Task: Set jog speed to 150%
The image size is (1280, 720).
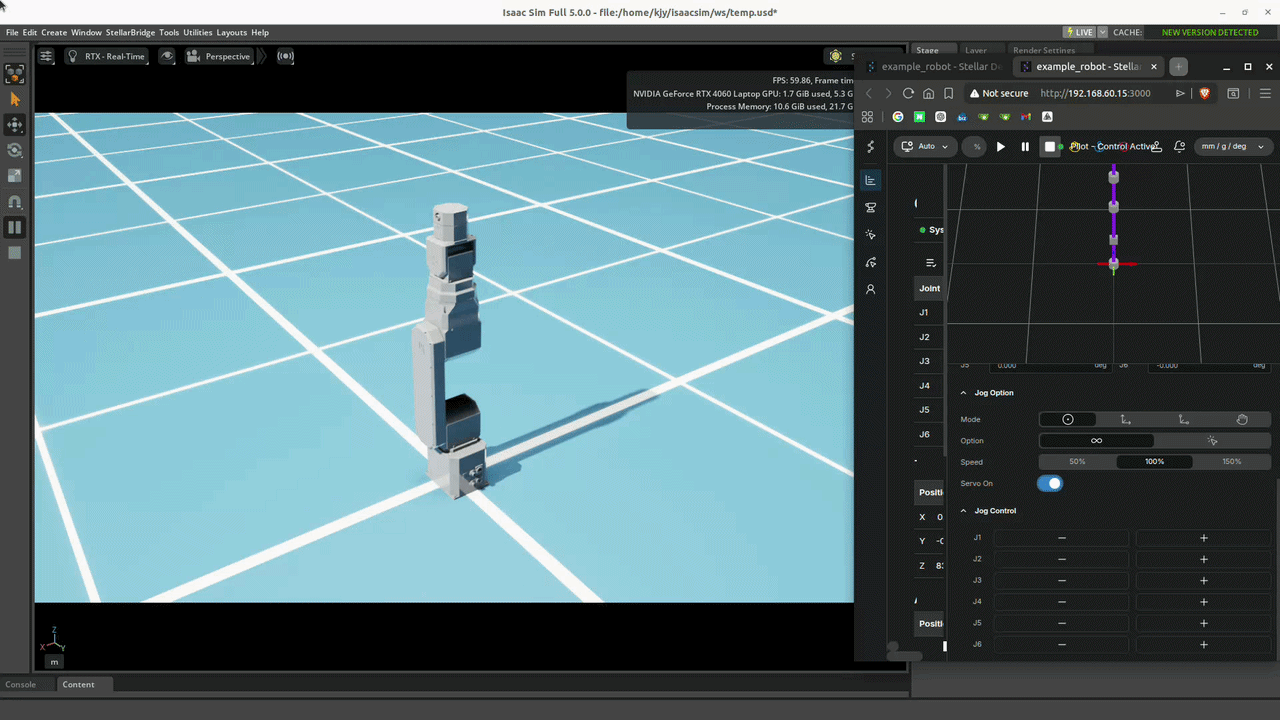Action: point(1231,462)
